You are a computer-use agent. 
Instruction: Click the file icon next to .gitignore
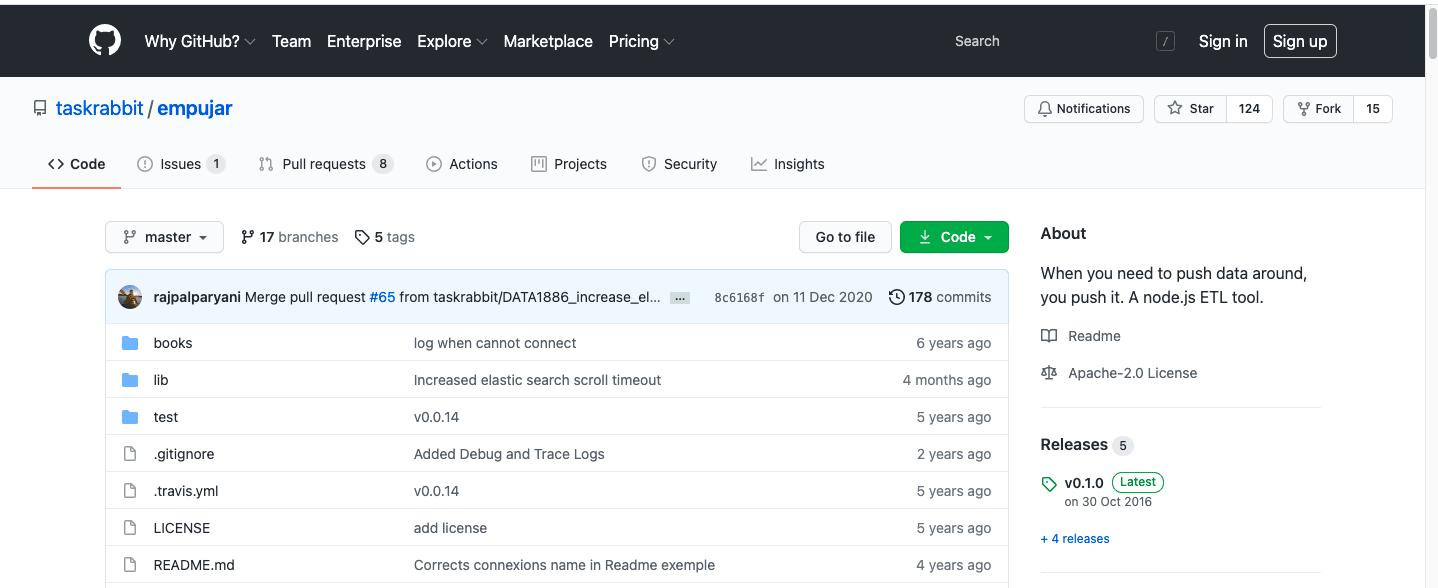(x=130, y=454)
